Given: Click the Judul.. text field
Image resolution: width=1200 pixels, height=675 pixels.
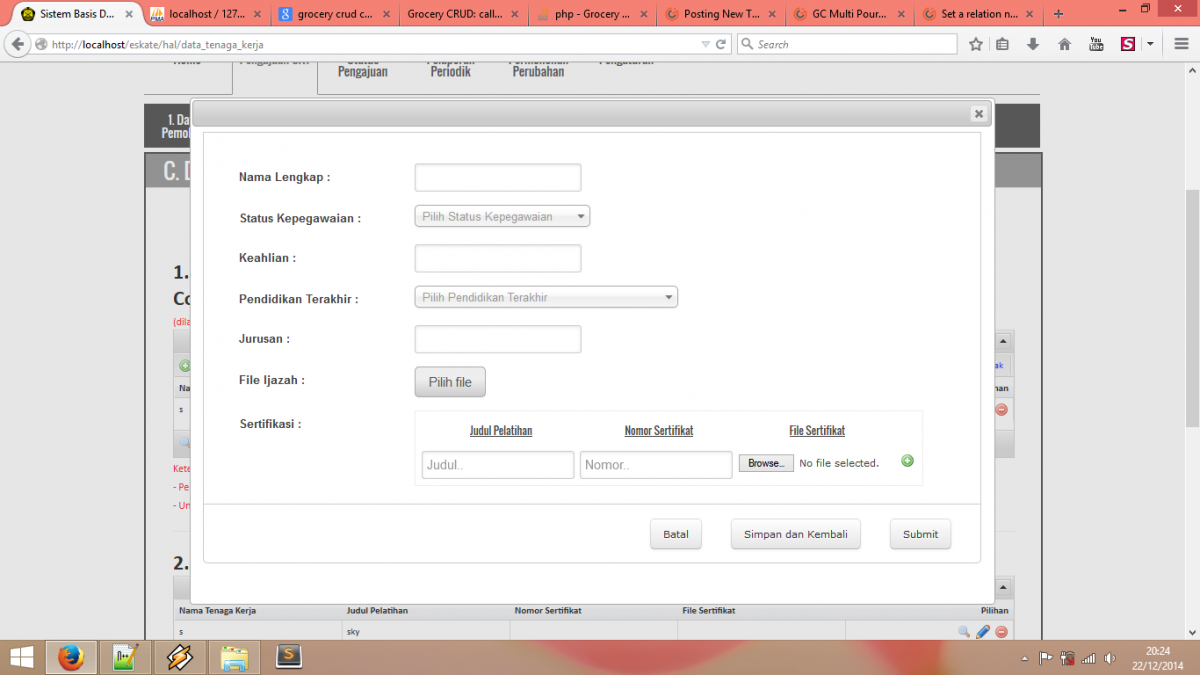Looking at the screenshot, I should point(498,465).
